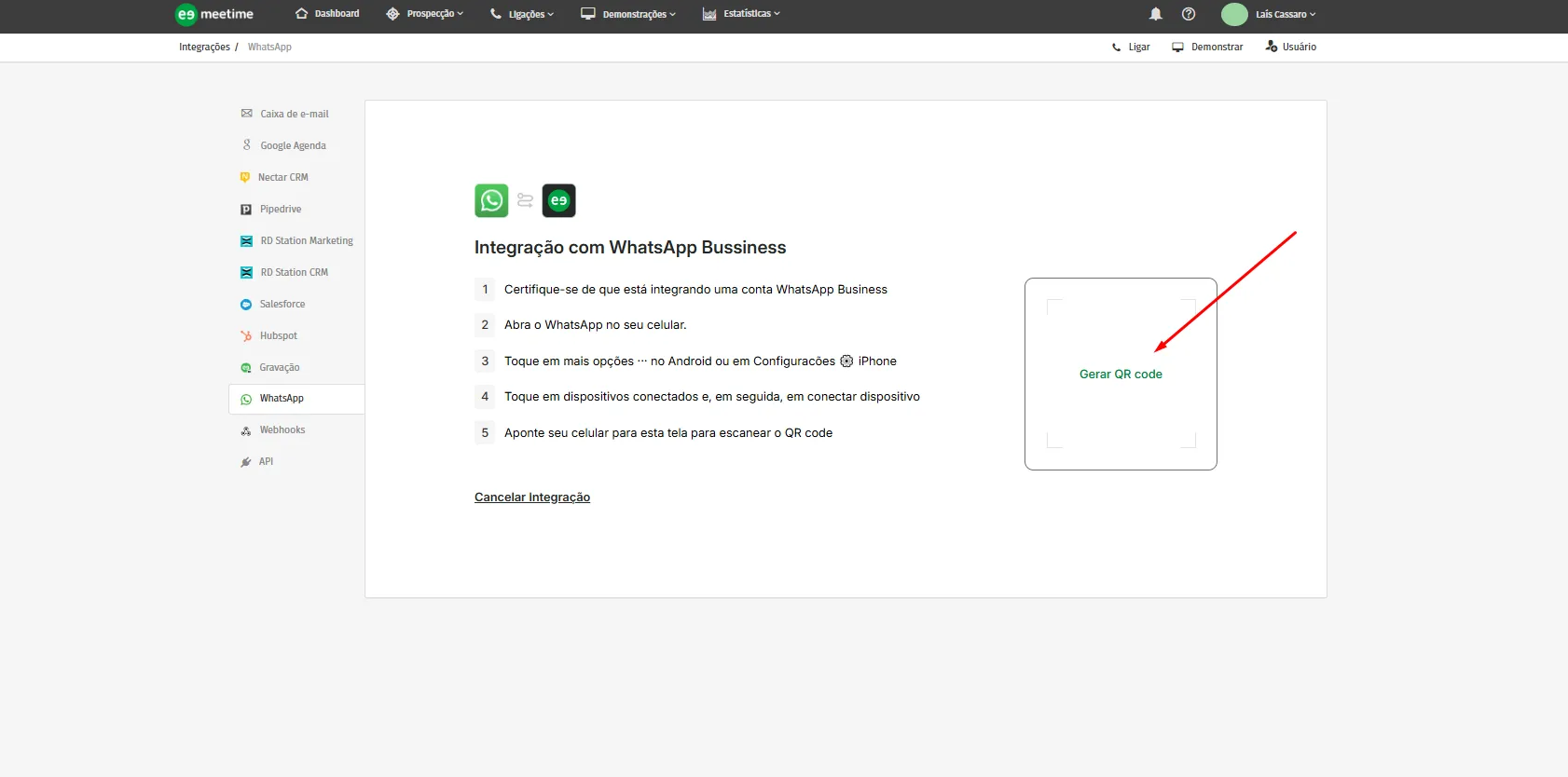Image resolution: width=1568 pixels, height=777 pixels.
Task: Open Google Agenda integration
Action: point(293,145)
